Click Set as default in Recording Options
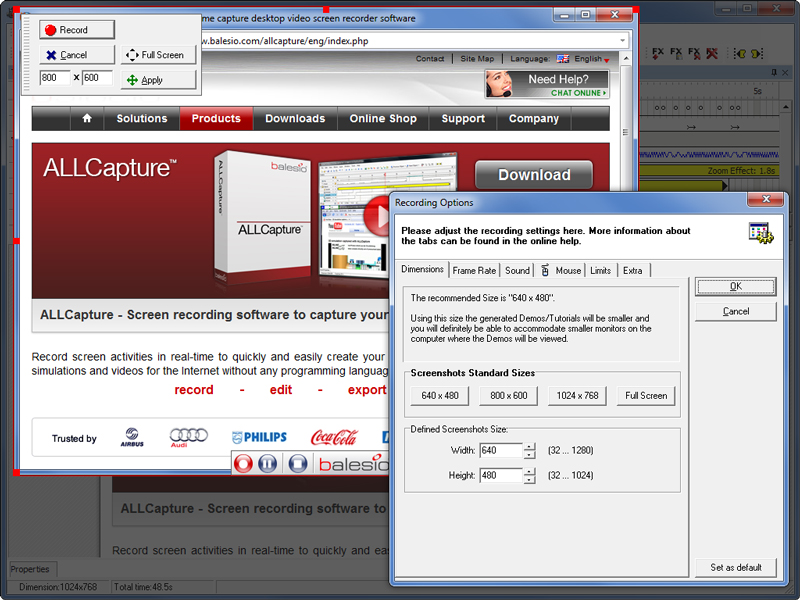Image resolution: width=800 pixels, height=600 pixels. tap(735, 567)
